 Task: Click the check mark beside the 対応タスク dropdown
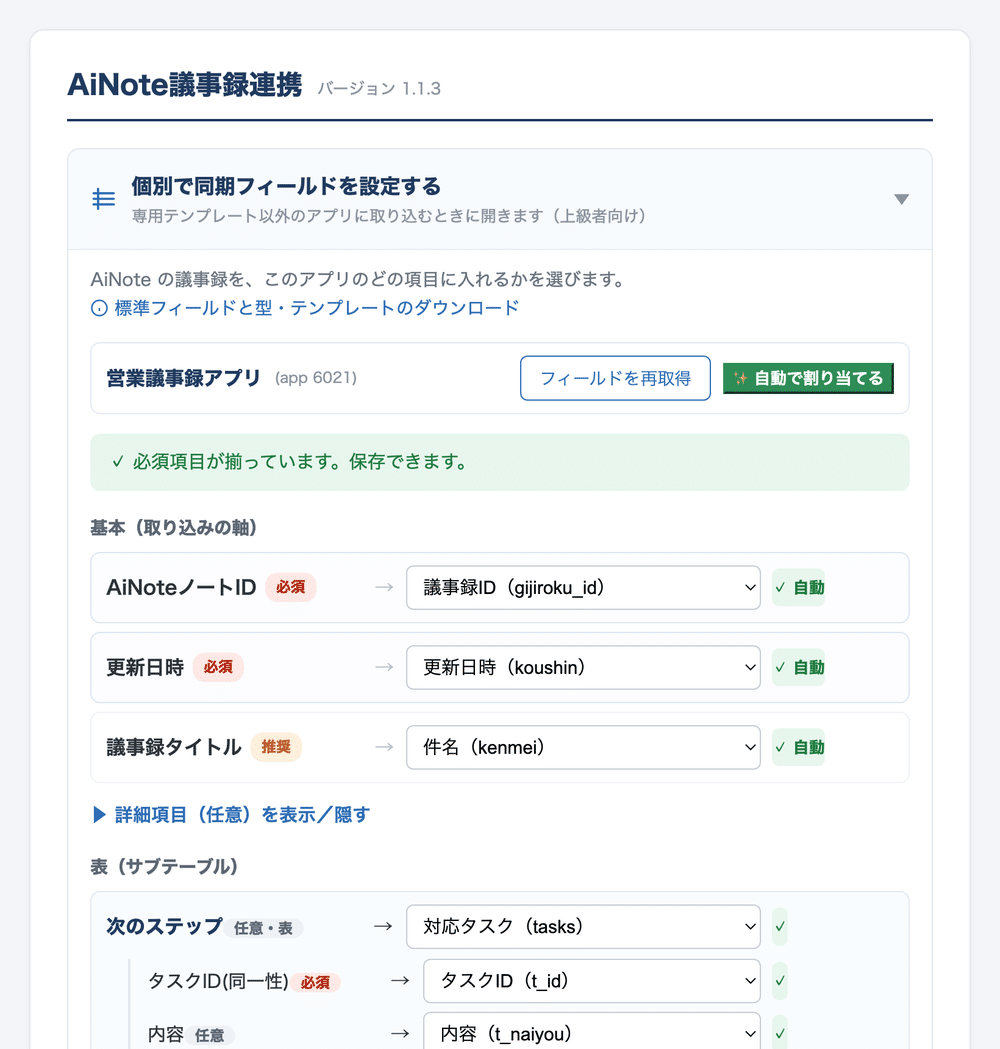pos(779,927)
